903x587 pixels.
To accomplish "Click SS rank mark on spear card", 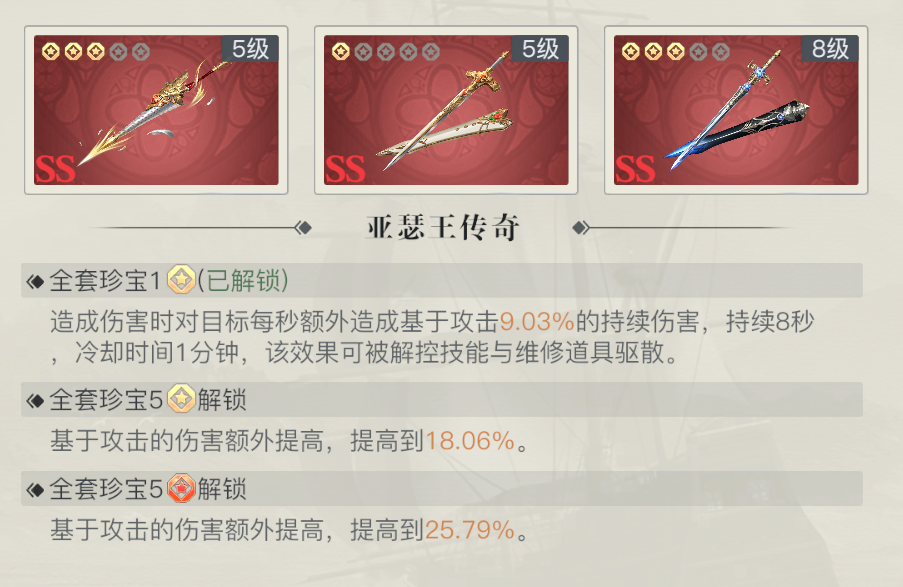I will 55,169.
